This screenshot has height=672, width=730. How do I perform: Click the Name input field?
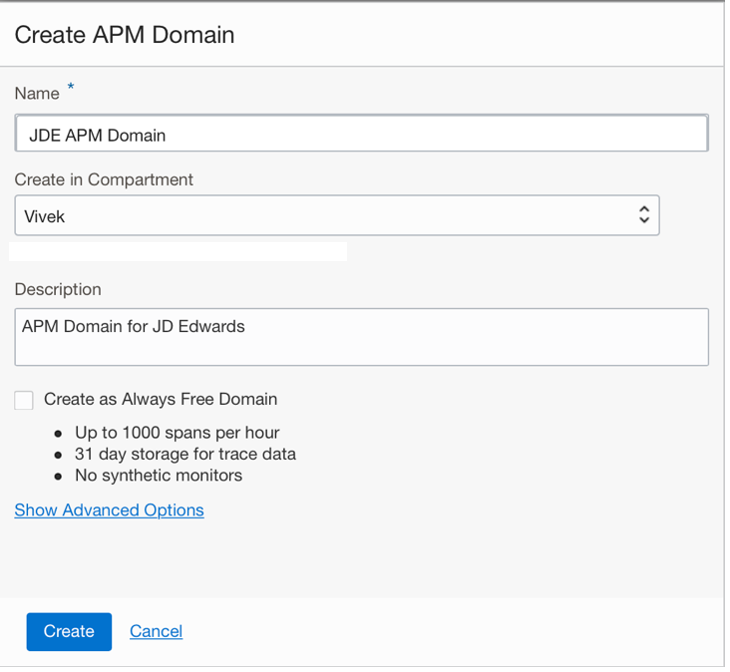[x=361, y=134]
